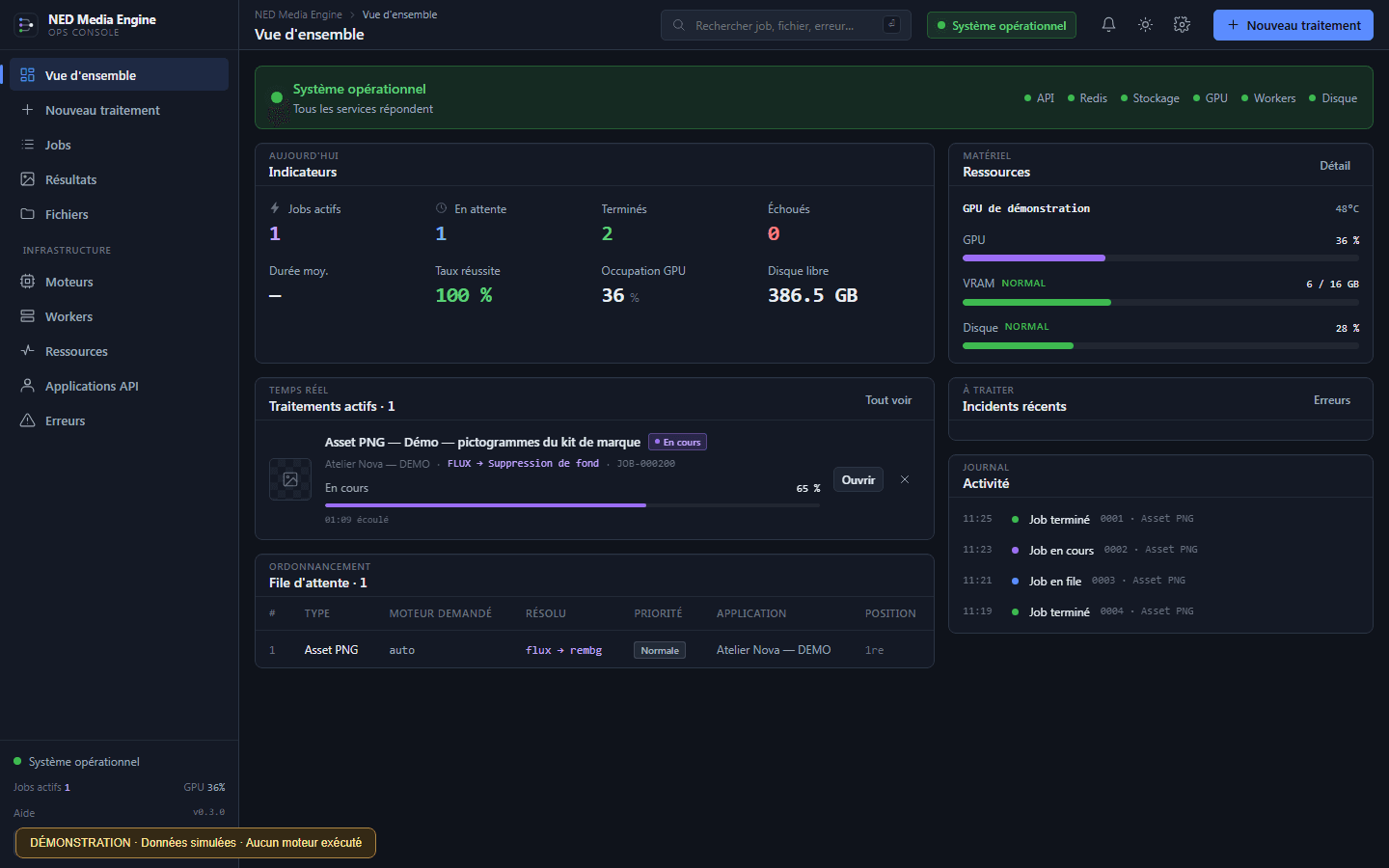Click the Disque libre 386.5 GB value

812,295
